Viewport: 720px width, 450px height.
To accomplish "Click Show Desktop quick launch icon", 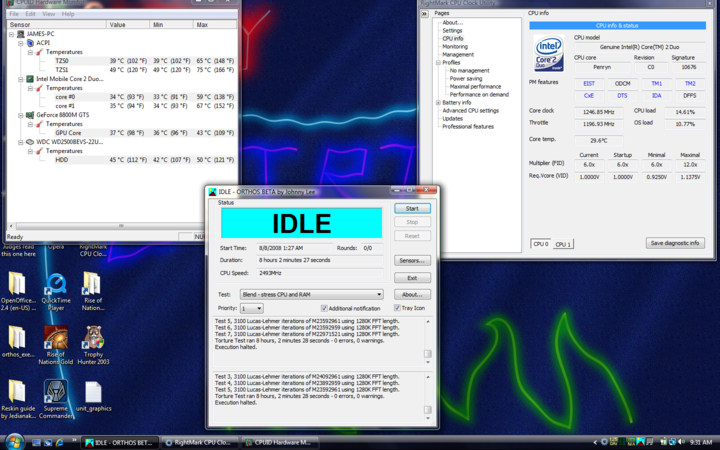I will pyautogui.click(x=36, y=443).
